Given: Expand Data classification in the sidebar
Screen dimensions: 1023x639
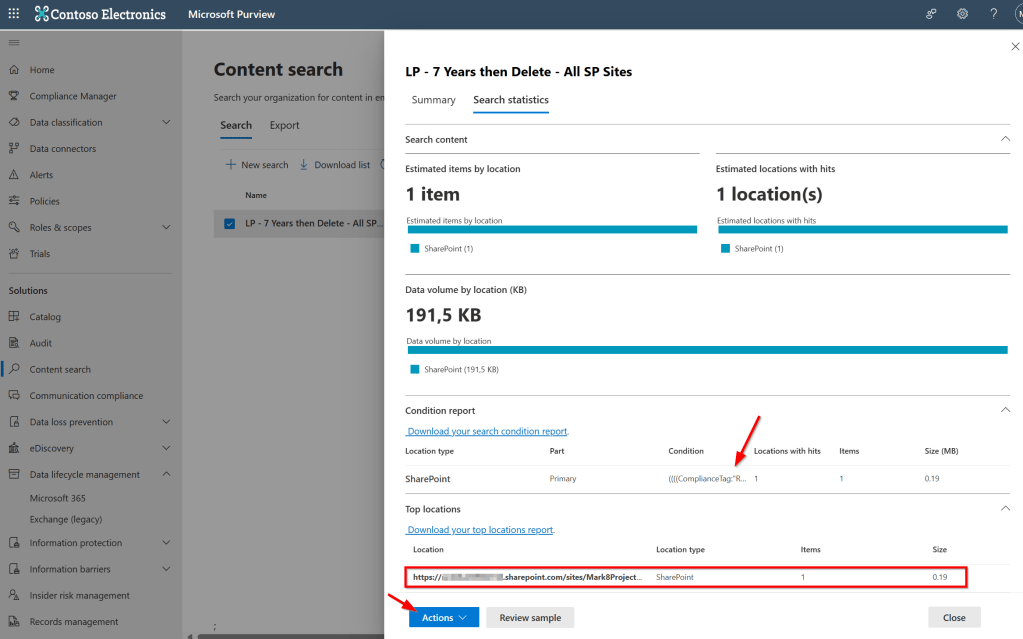Looking at the screenshot, I should [x=166, y=122].
